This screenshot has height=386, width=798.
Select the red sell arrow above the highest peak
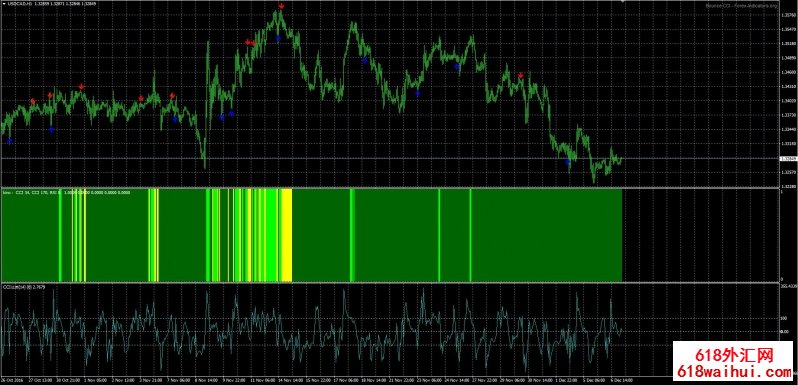pyautogui.click(x=281, y=6)
